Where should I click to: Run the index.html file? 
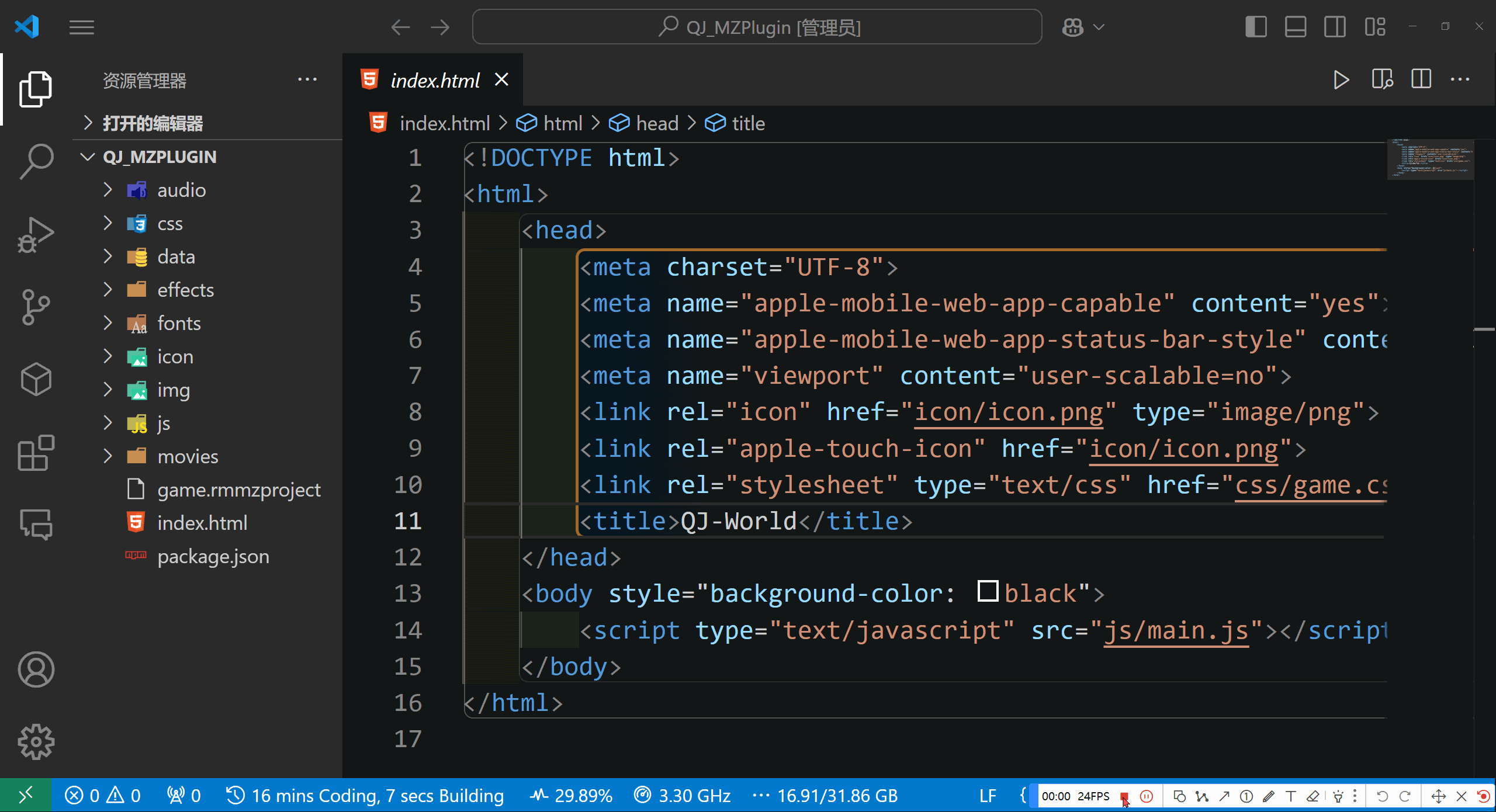point(1342,79)
